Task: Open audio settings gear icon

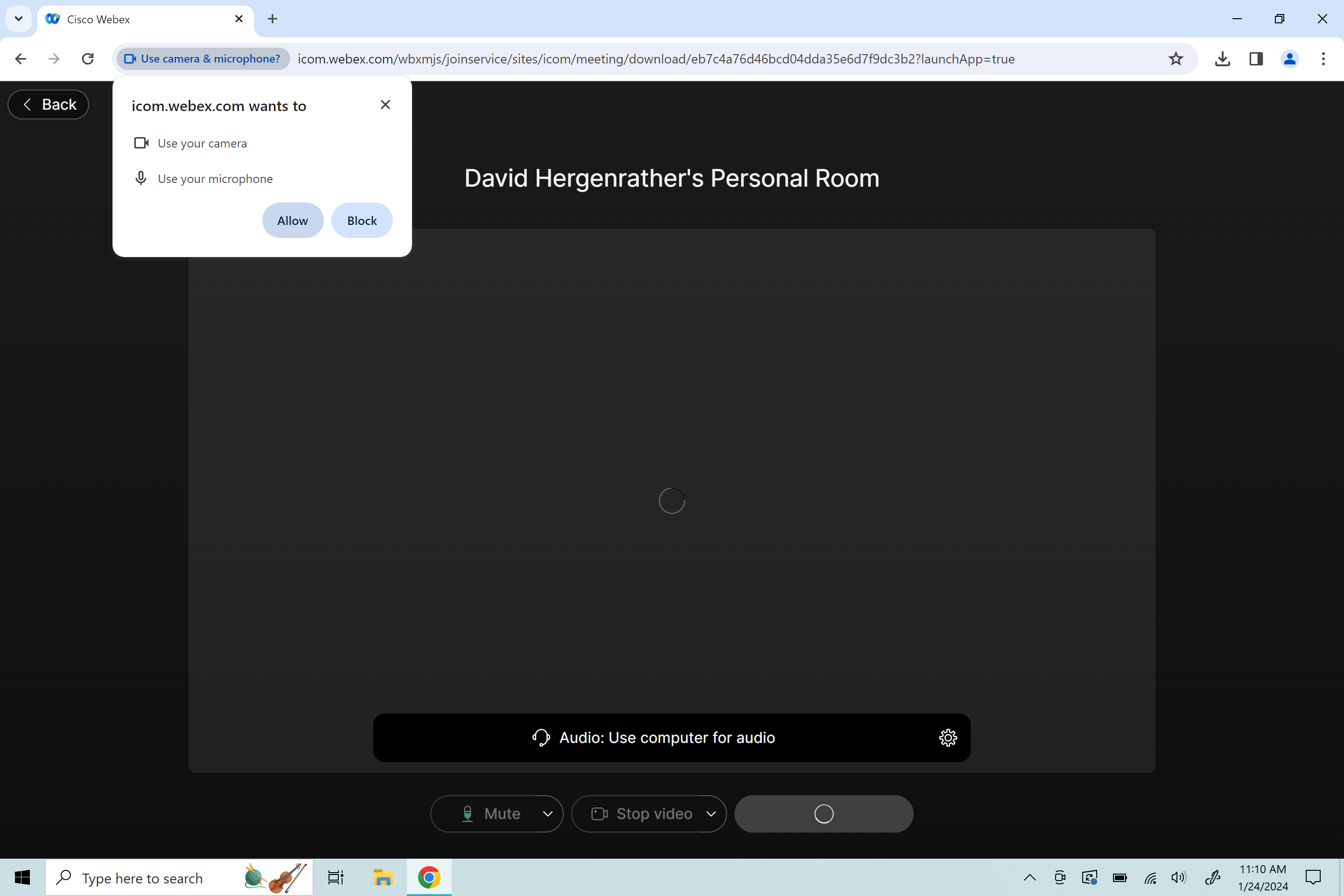Action: click(947, 738)
